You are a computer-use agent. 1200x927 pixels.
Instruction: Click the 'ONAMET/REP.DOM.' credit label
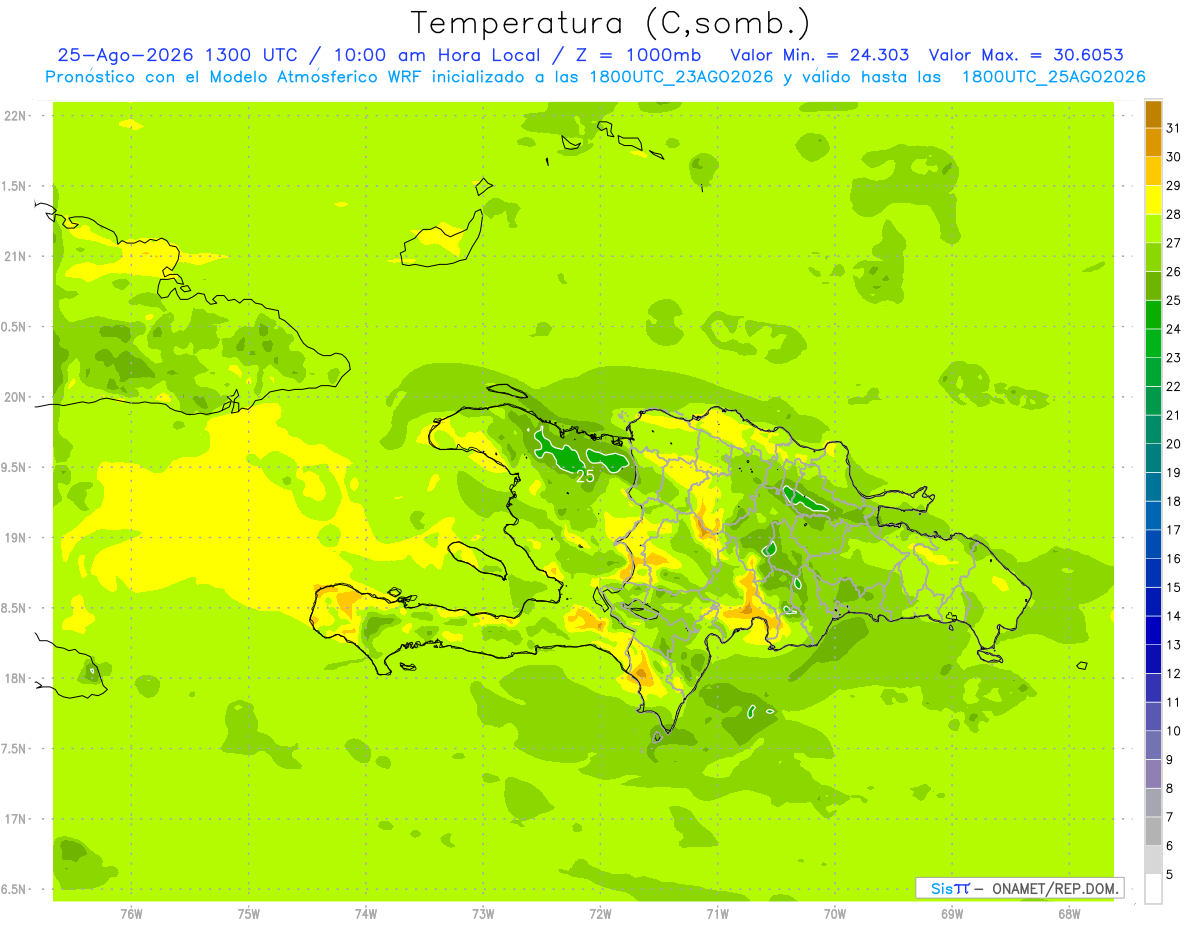[1055, 888]
